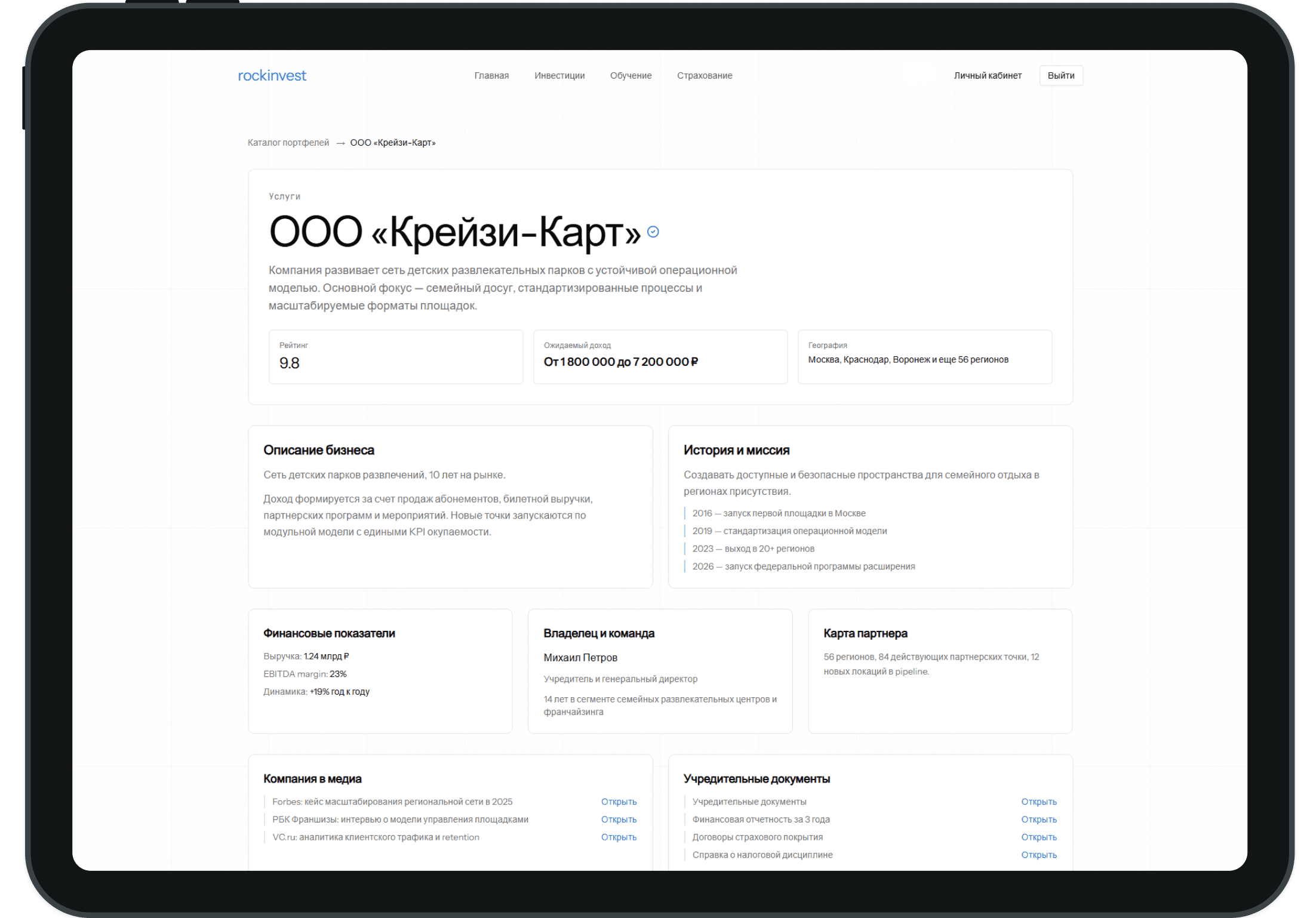
Task: Click the География card
Action: pos(925,356)
